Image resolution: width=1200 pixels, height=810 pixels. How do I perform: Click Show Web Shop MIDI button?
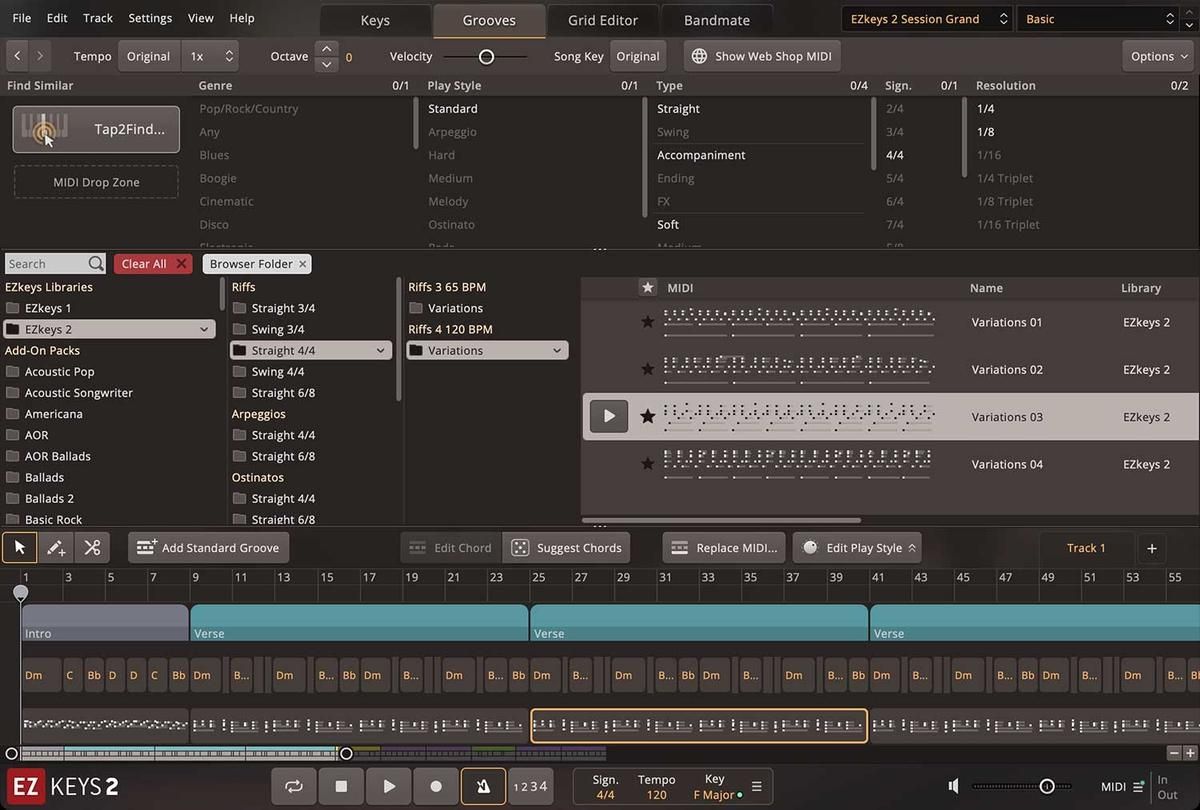click(x=762, y=56)
